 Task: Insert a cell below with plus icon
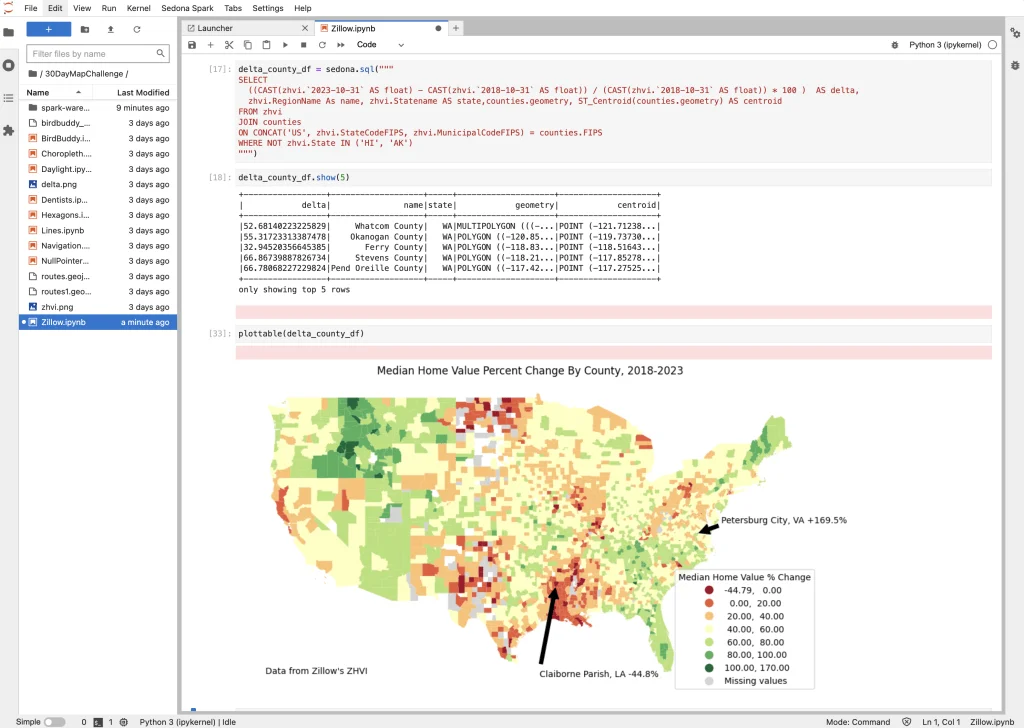coord(210,45)
